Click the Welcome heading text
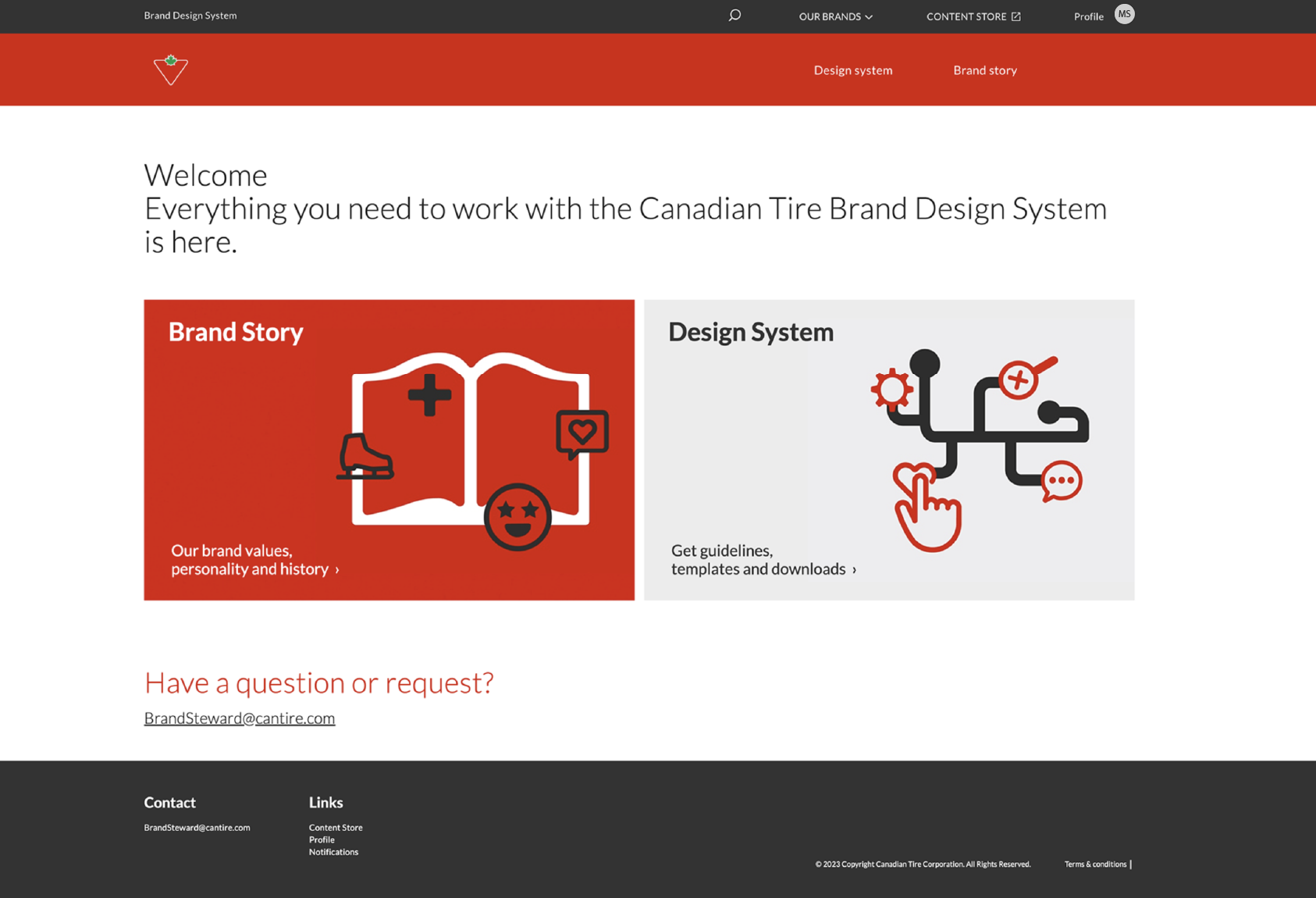 click(x=205, y=175)
